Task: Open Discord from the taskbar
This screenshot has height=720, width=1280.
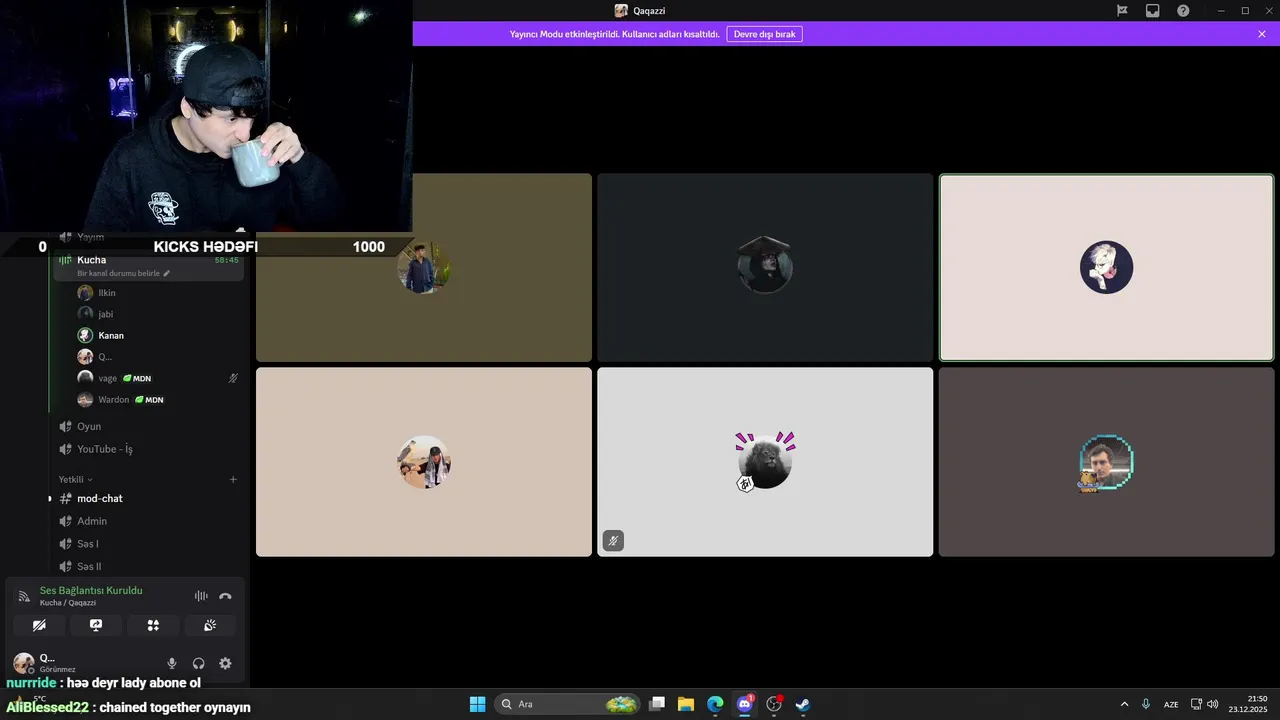Action: pos(744,704)
